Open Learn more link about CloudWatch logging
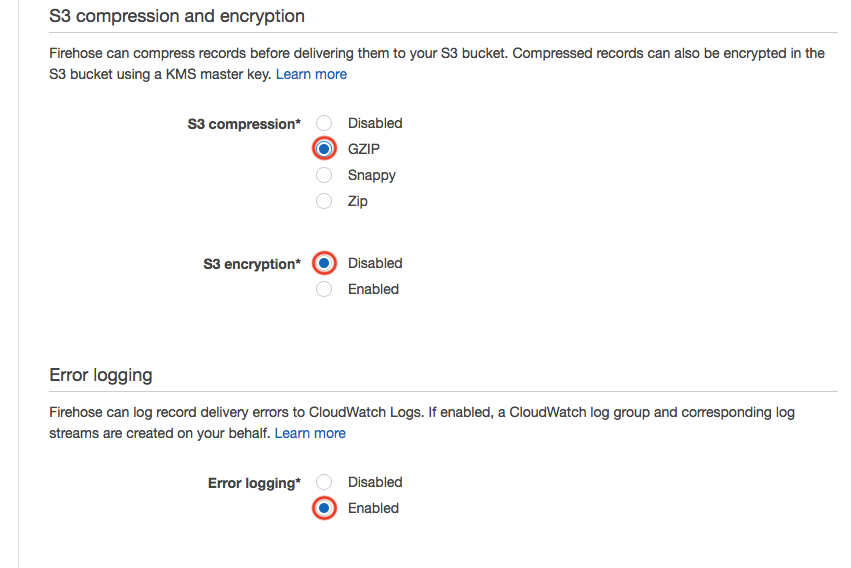851x568 pixels. (310, 433)
